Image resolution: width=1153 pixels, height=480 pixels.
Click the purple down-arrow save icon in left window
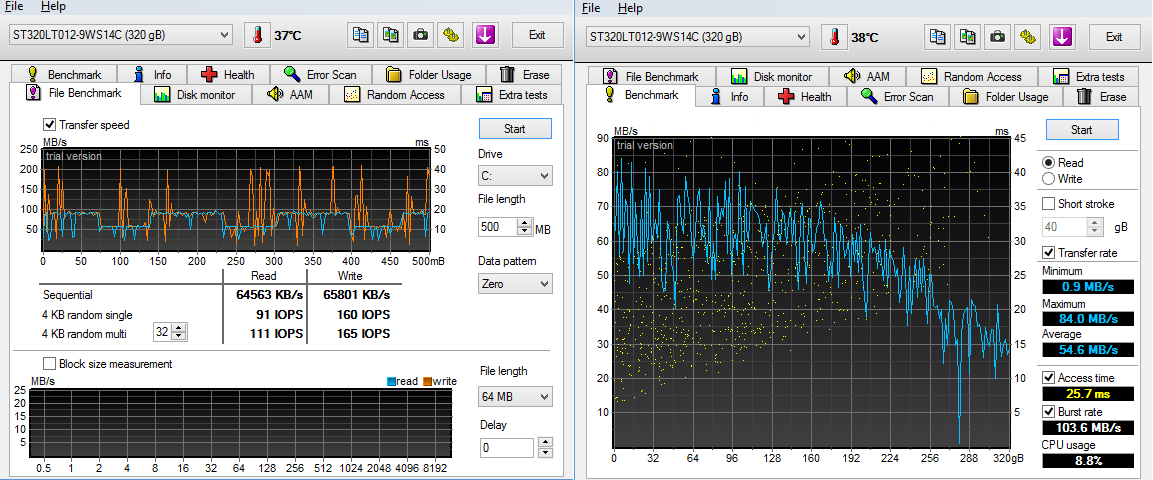[x=484, y=35]
